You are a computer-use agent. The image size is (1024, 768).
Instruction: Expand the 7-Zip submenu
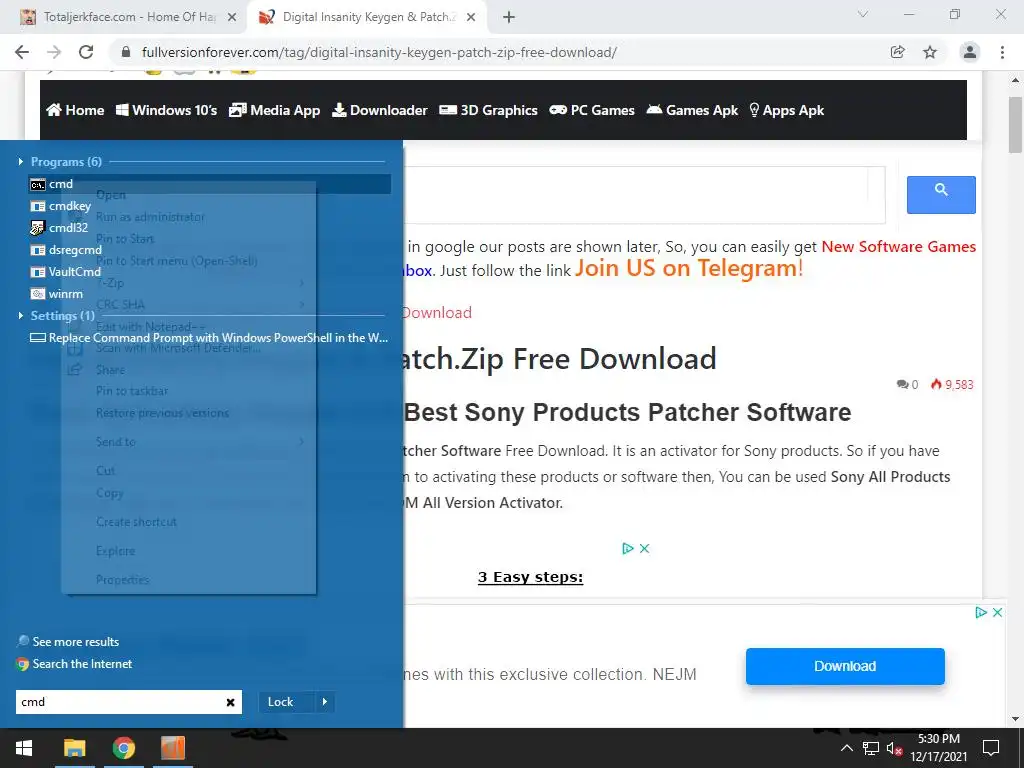(188, 283)
